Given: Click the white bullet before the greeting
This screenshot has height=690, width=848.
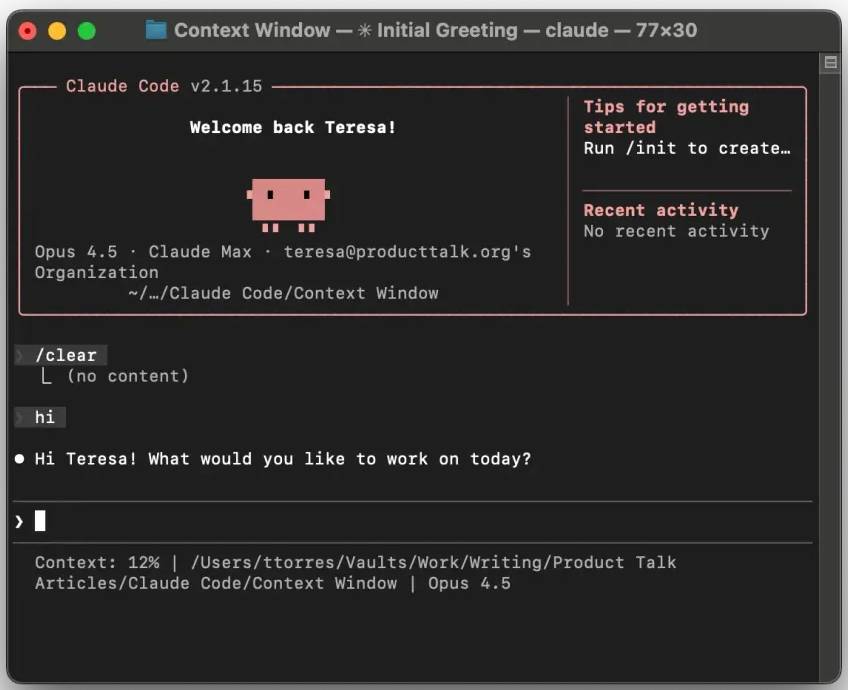Looking at the screenshot, I should click(19, 459).
